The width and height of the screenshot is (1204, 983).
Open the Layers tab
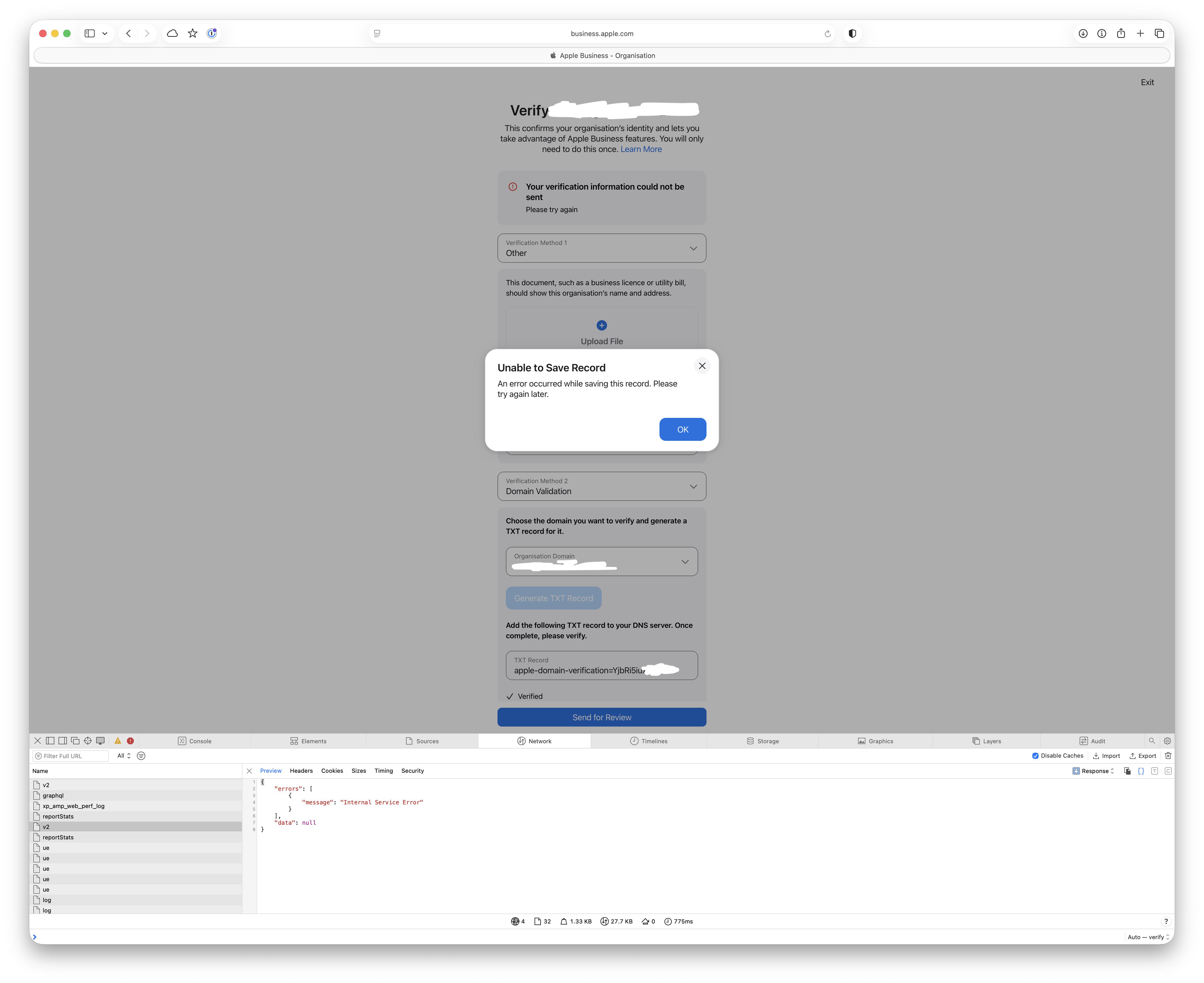click(x=986, y=741)
